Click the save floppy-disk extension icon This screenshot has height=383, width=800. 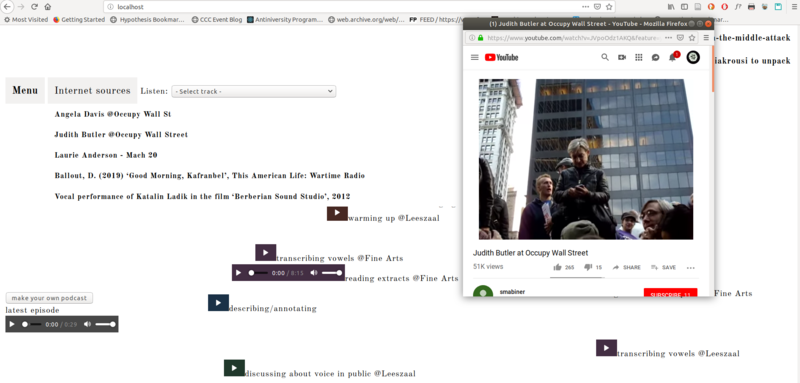pos(778,7)
